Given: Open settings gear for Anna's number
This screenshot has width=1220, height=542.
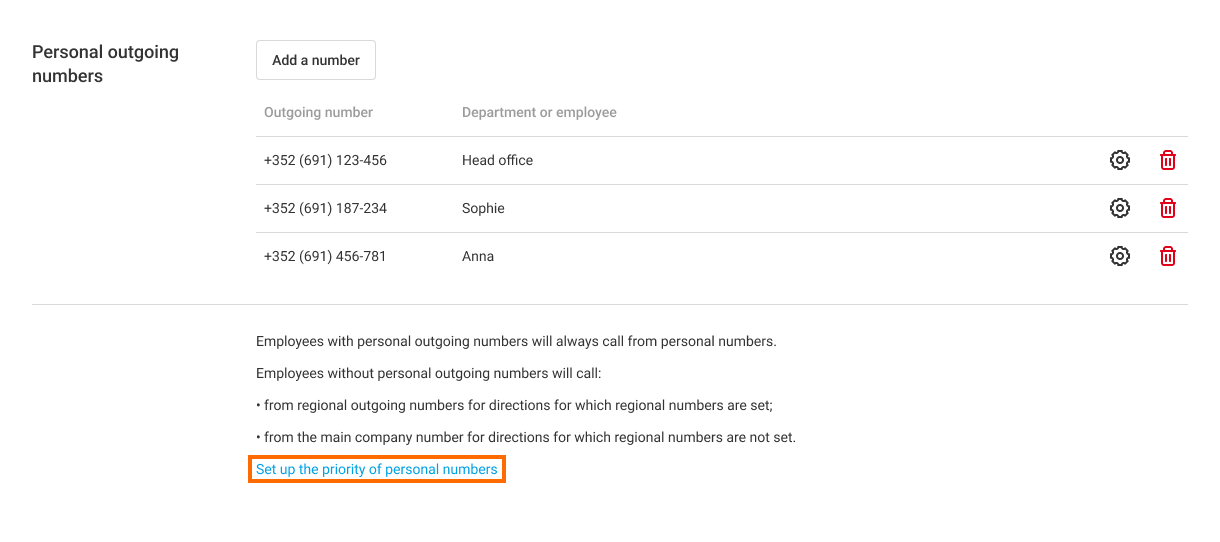Looking at the screenshot, I should (1120, 256).
